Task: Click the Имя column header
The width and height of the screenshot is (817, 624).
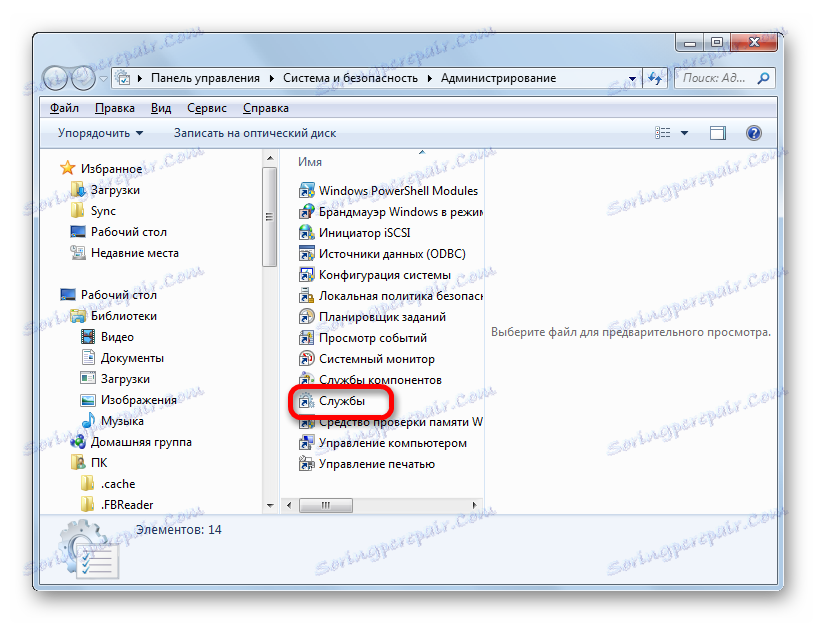Action: tap(310, 162)
